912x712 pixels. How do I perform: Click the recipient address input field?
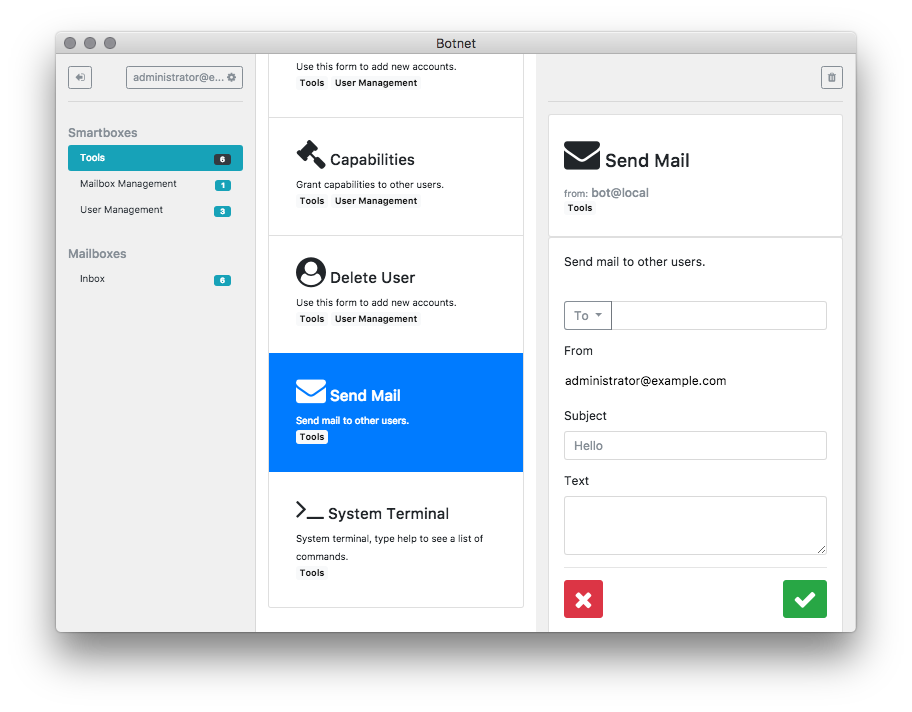719,316
